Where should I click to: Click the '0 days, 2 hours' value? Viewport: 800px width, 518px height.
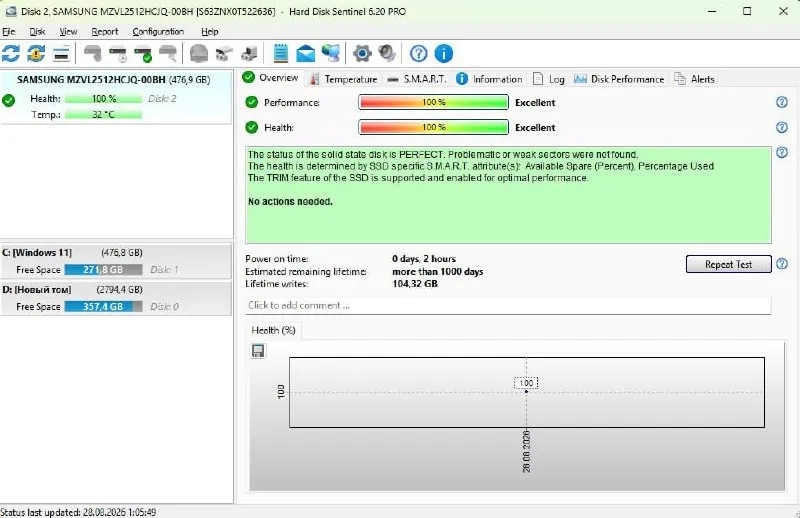pos(424,259)
